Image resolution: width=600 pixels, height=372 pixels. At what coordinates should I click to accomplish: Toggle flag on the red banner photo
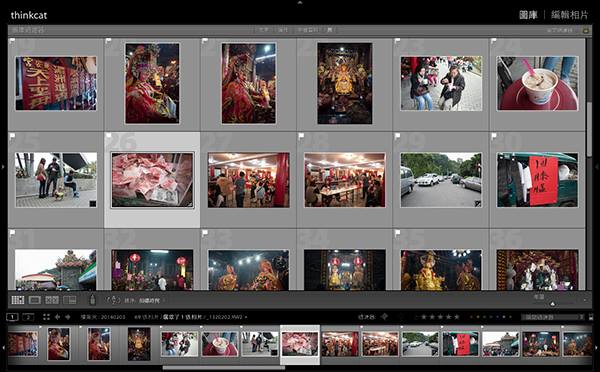[x=12, y=41]
